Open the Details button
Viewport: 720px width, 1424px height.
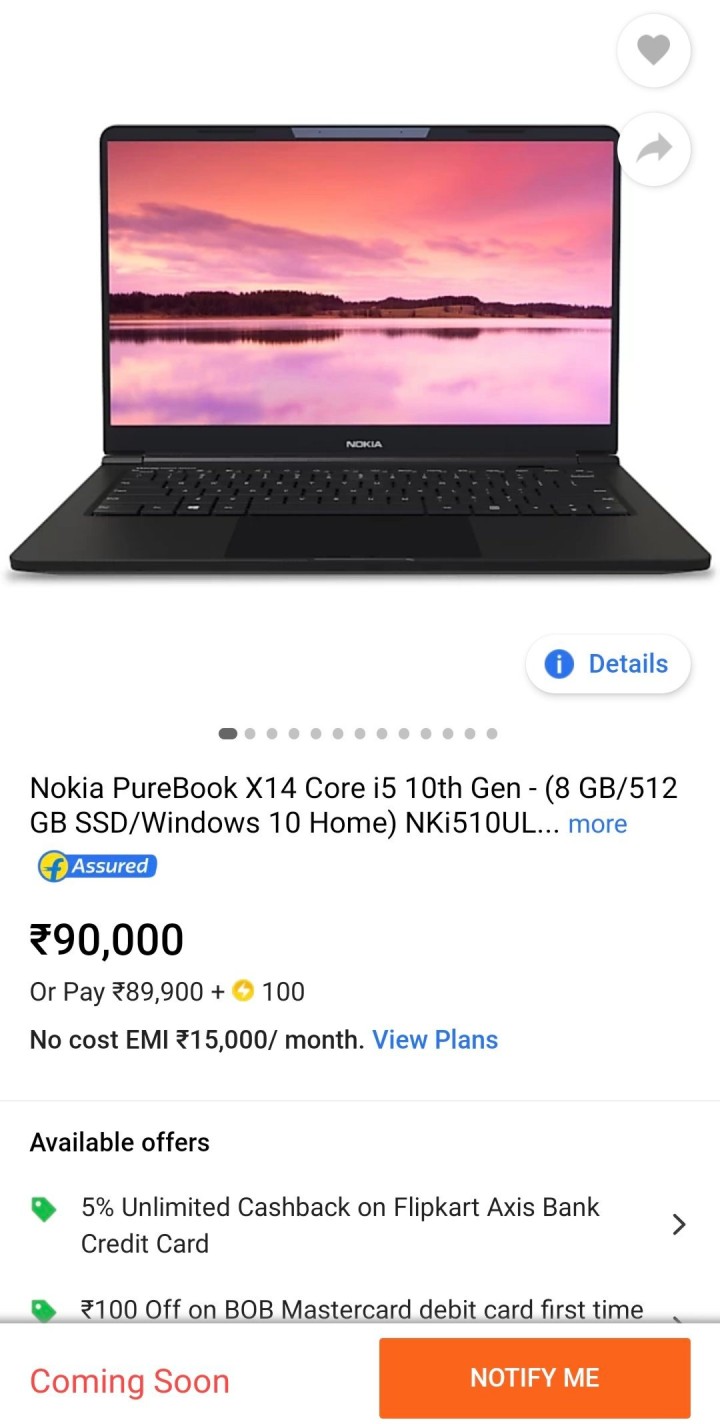coord(608,664)
